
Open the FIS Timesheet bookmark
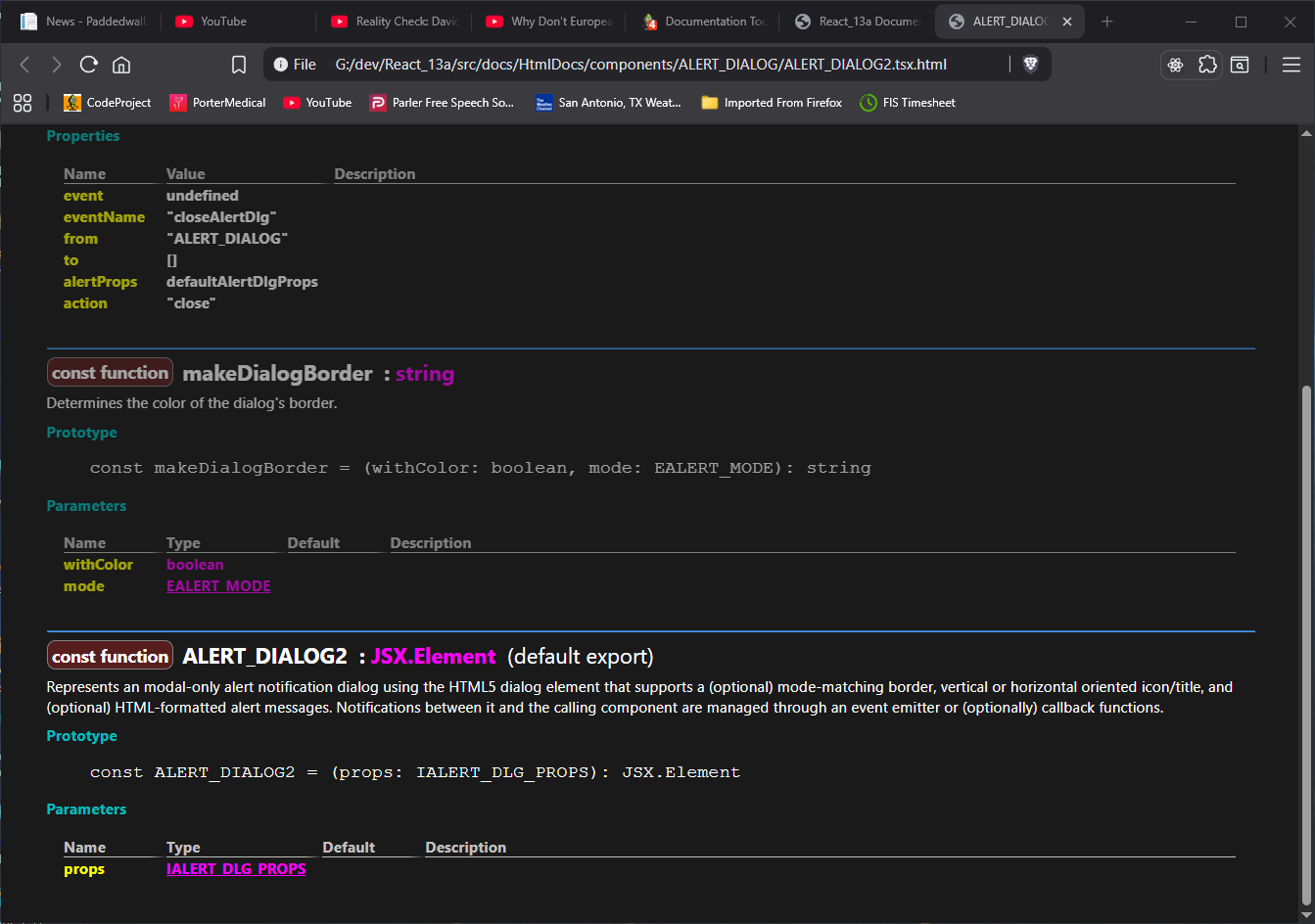tap(908, 103)
